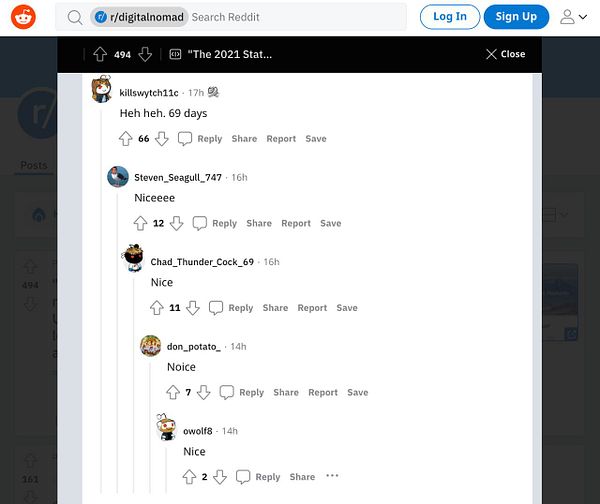Click the Sign Up button
This screenshot has width=600, height=504.
point(516,17)
